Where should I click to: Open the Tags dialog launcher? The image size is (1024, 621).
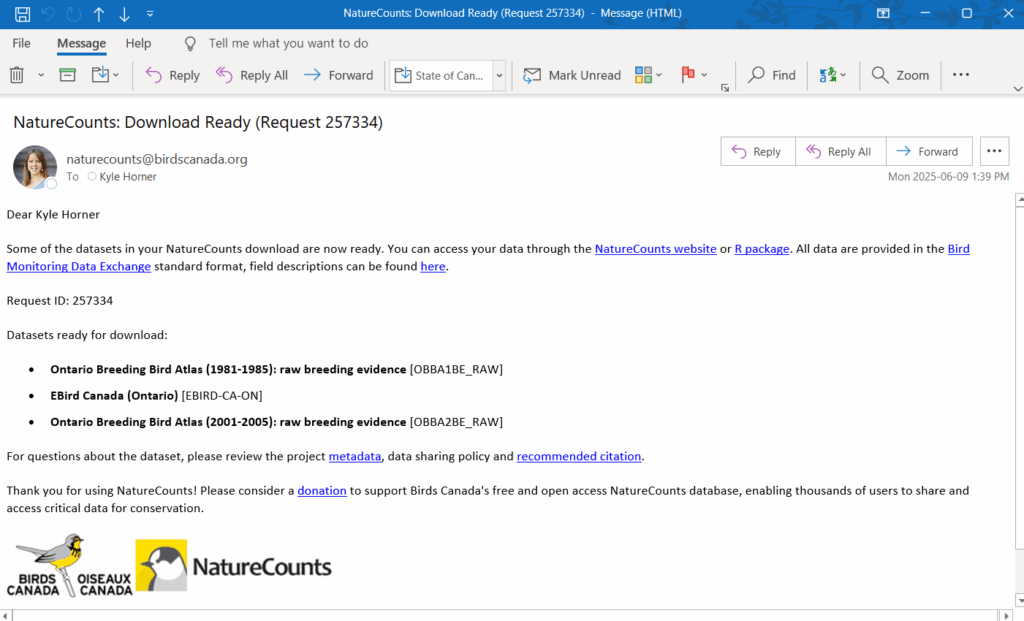point(725,88)
